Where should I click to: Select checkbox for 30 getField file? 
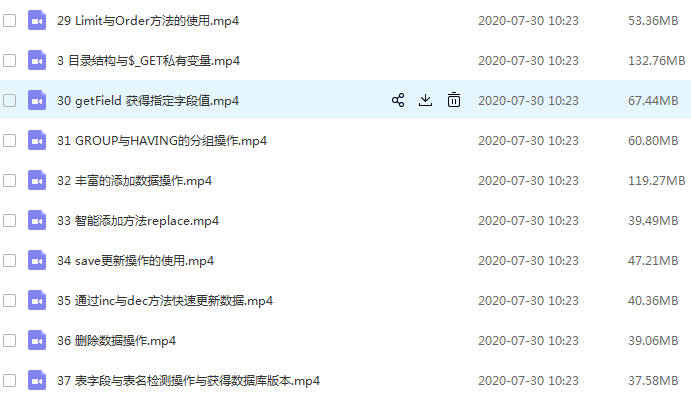[x=10, y=100]
